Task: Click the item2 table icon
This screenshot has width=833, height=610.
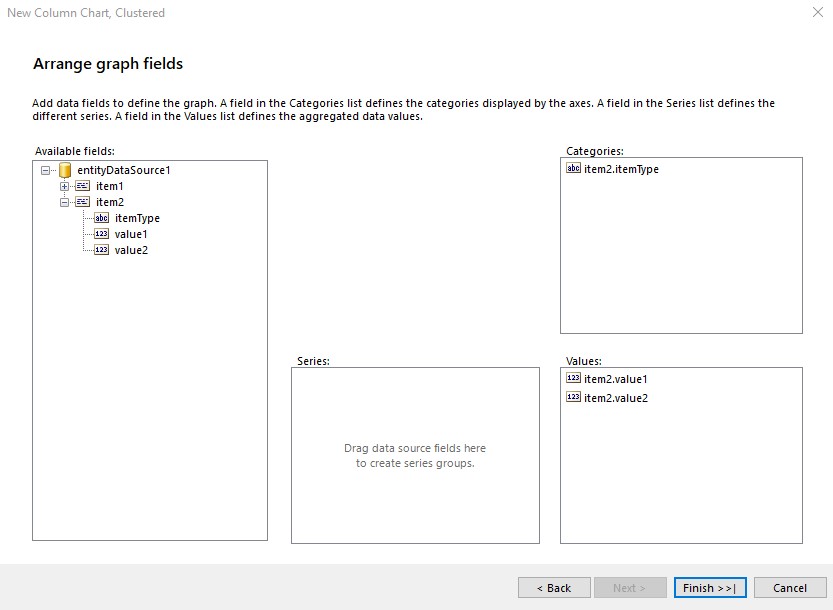Action: [x=82, y=202]
